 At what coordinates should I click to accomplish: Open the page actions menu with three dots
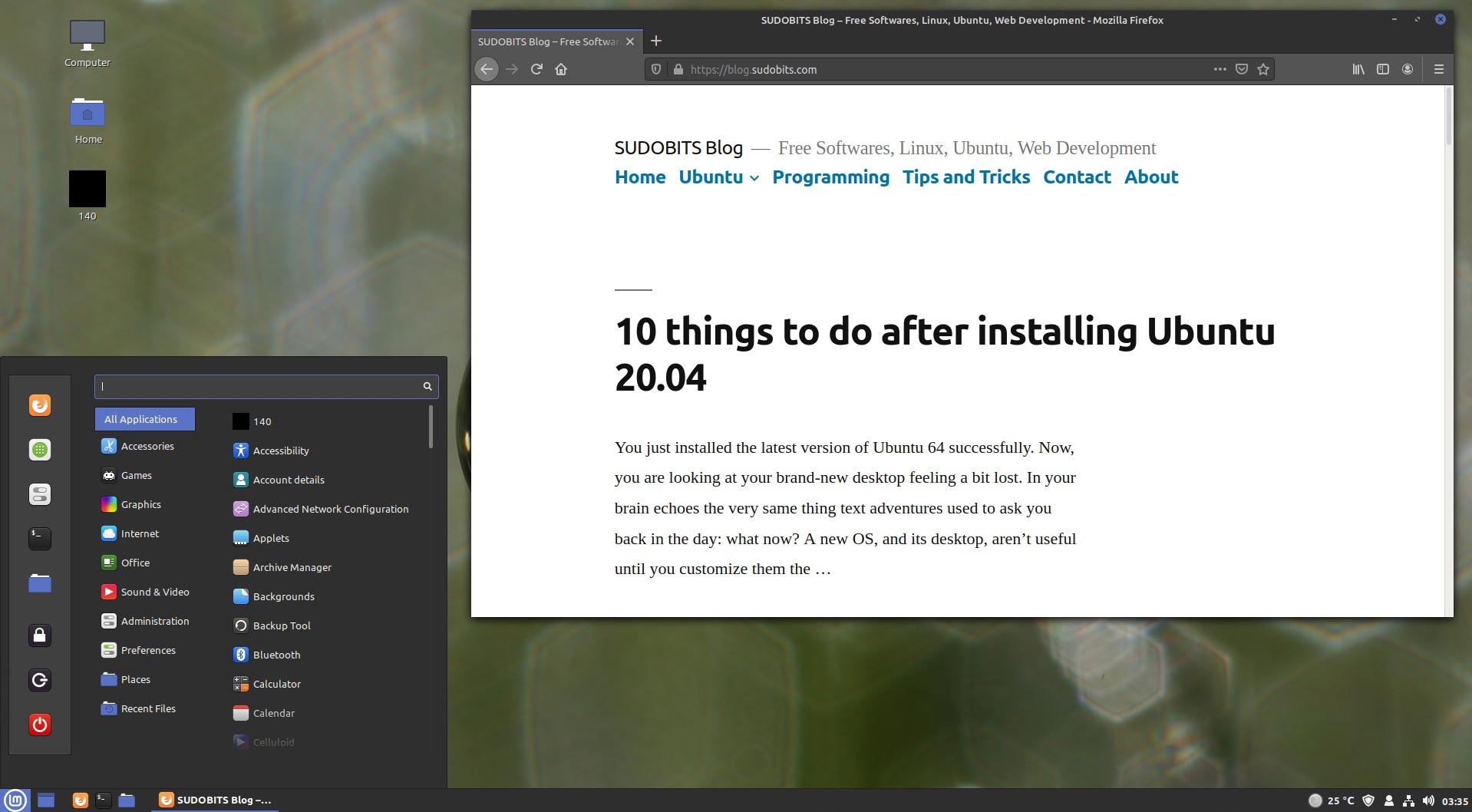point(1219,69)
